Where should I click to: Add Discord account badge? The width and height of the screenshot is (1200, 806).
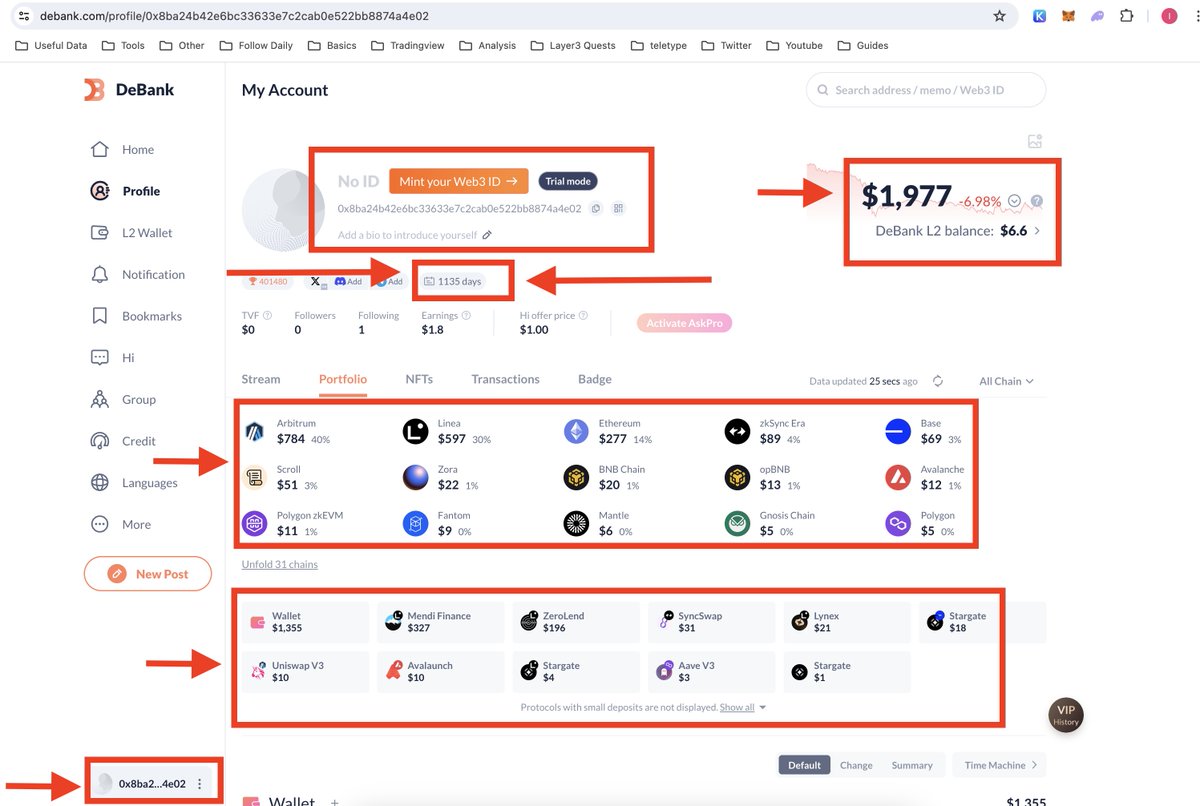coord(348,282)
